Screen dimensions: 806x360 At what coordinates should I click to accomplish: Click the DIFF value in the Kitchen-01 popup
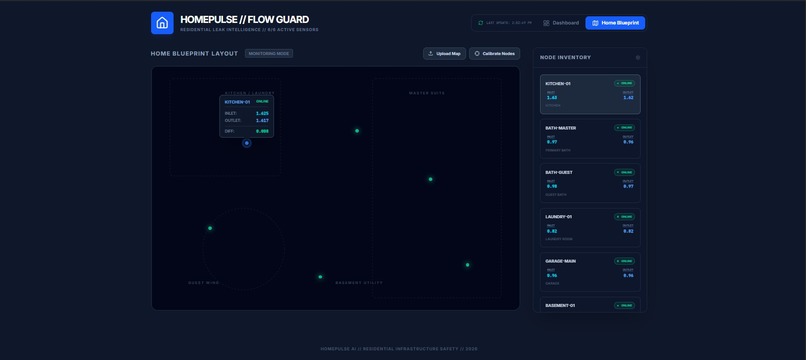(x=262, y=131)
